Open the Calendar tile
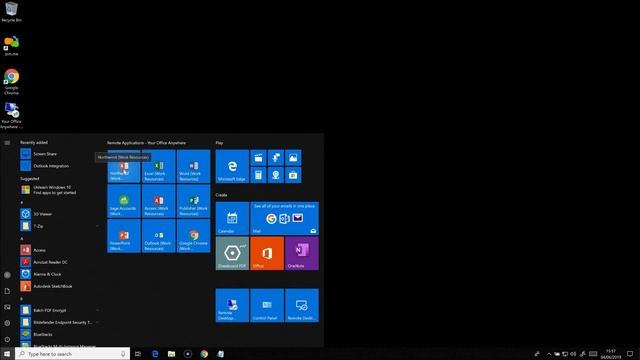 click(x=232, y=218)
